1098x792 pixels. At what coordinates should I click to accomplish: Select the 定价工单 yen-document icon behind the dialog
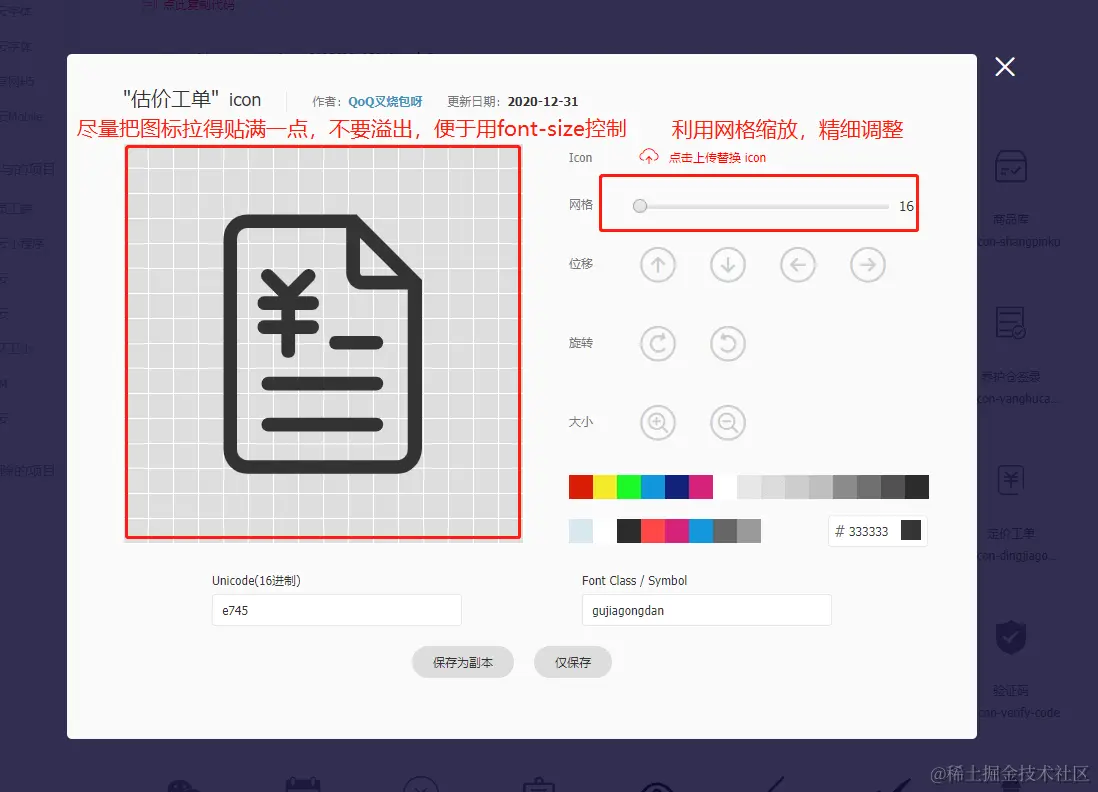(x=1010, y=480)
